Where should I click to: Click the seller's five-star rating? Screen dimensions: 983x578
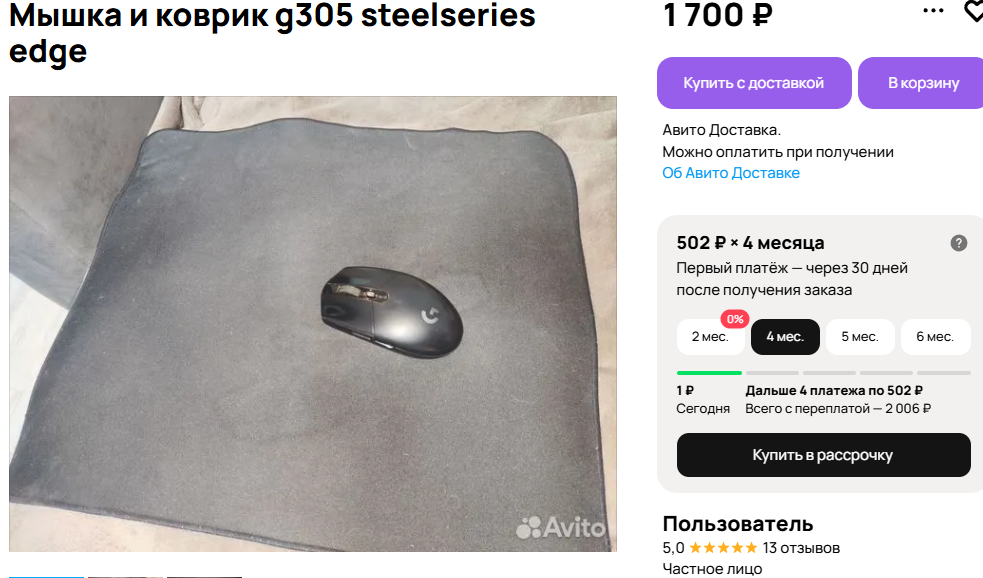pos(723,548)
